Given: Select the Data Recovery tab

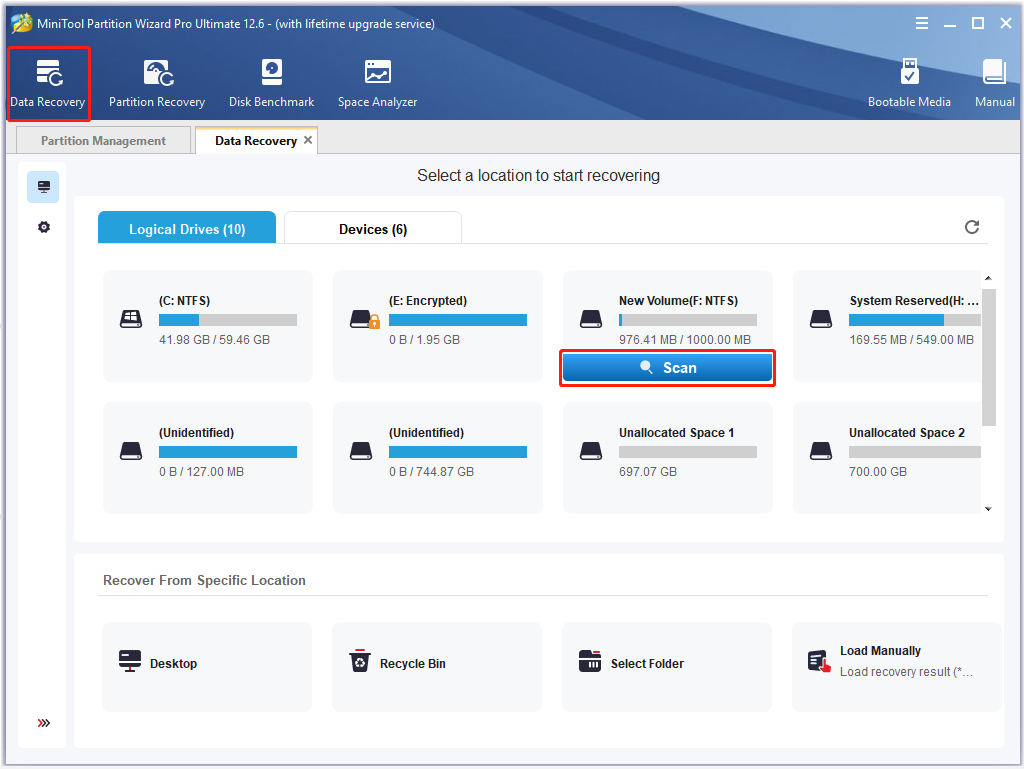Looking at the screenshot, I should click(255, 140).
